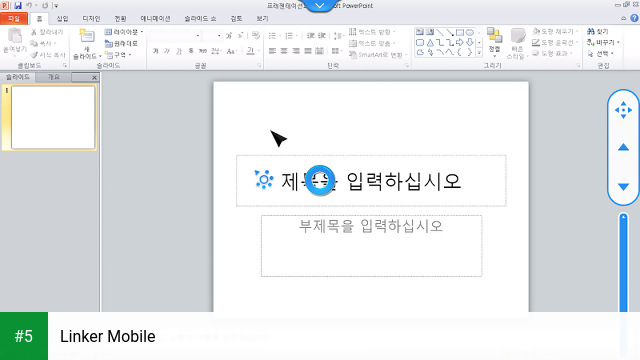Image resolution: width=640 pixels, height=360 pixels.
Task: Click the Copy (복사) icon
Action: (34, 43)
